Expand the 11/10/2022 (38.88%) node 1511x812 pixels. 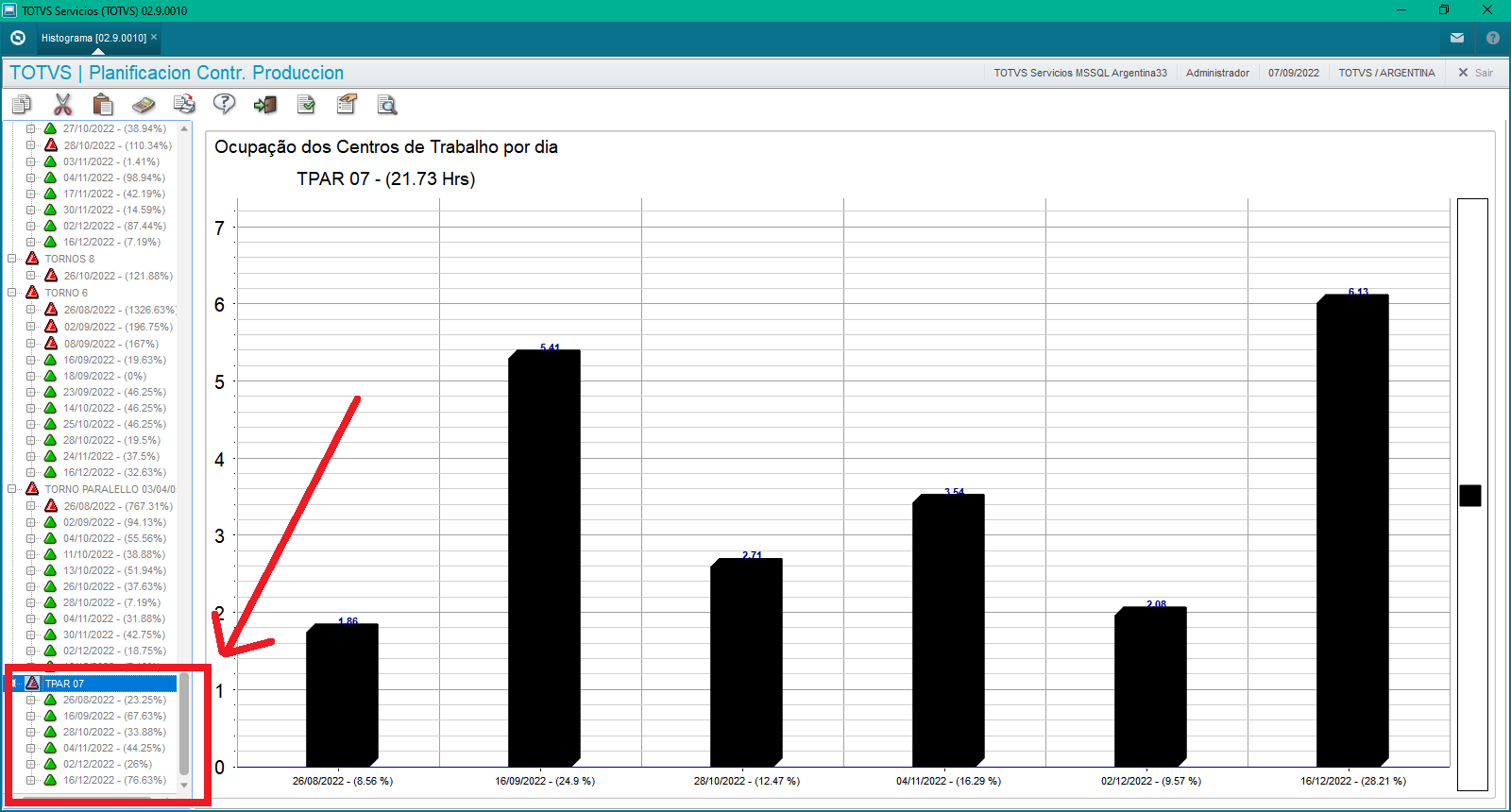[31, 553]
